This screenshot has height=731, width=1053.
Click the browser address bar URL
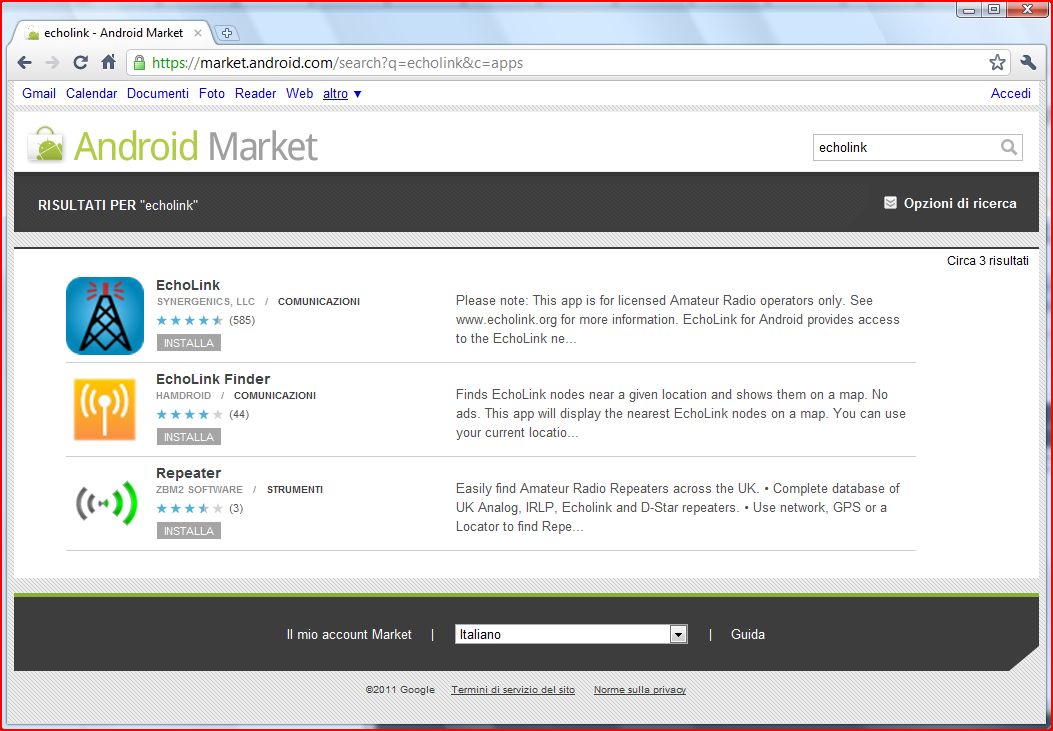(x=337, y=63)
